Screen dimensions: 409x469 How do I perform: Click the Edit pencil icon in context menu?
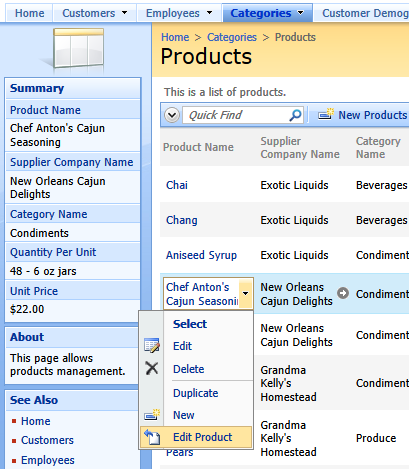(x=152, y=346)
